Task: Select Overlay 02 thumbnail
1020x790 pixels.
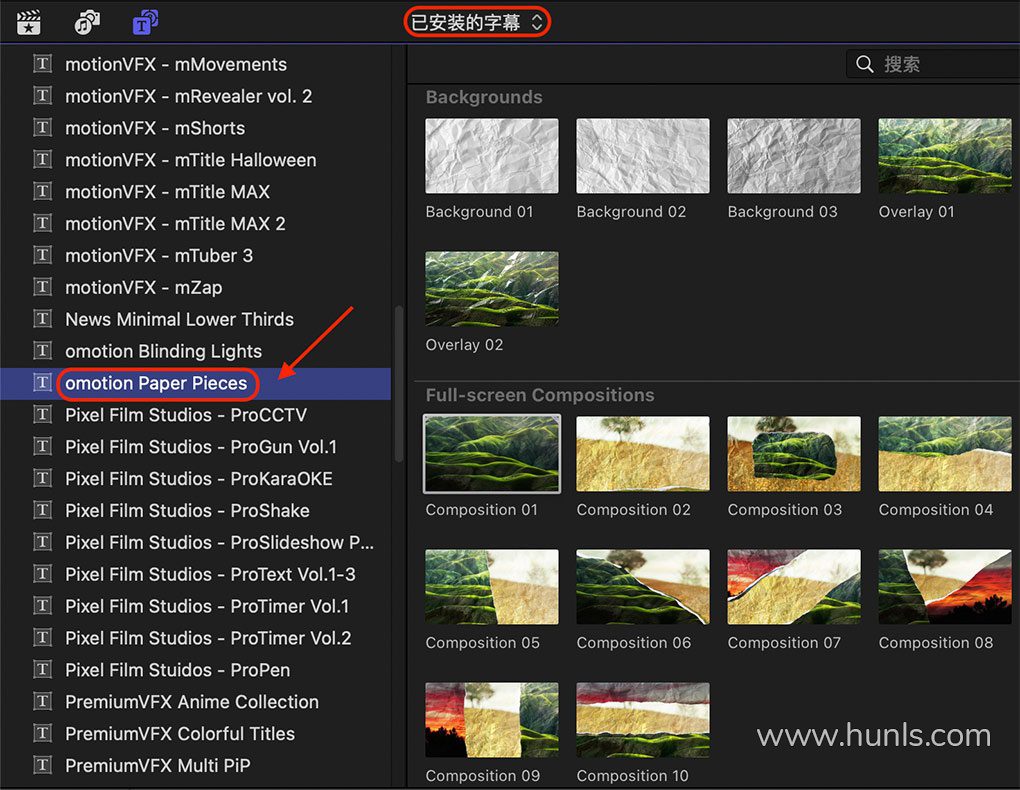Action: pos(492,289)
